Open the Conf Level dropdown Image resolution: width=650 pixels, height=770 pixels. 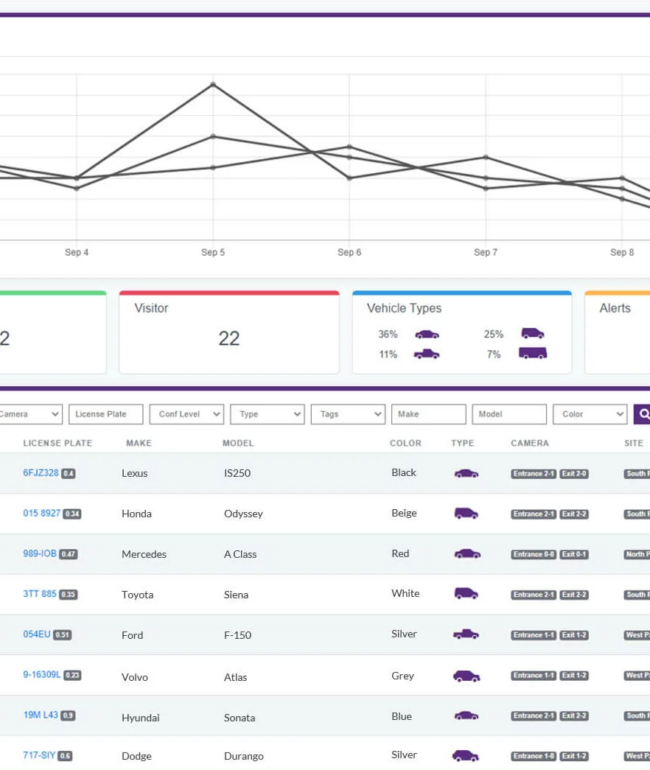pyautogui.click(x=187, y=414)
